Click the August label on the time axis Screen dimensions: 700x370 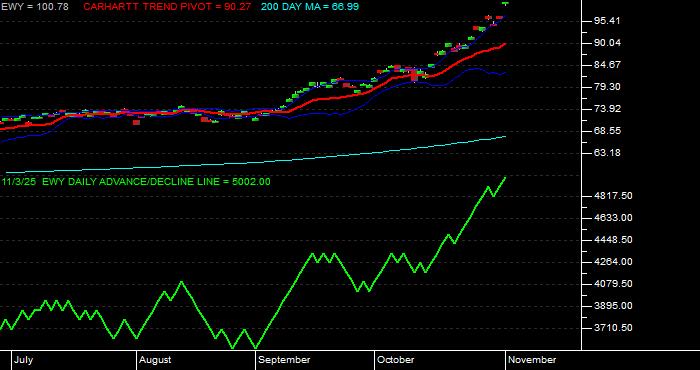[155, 360]
